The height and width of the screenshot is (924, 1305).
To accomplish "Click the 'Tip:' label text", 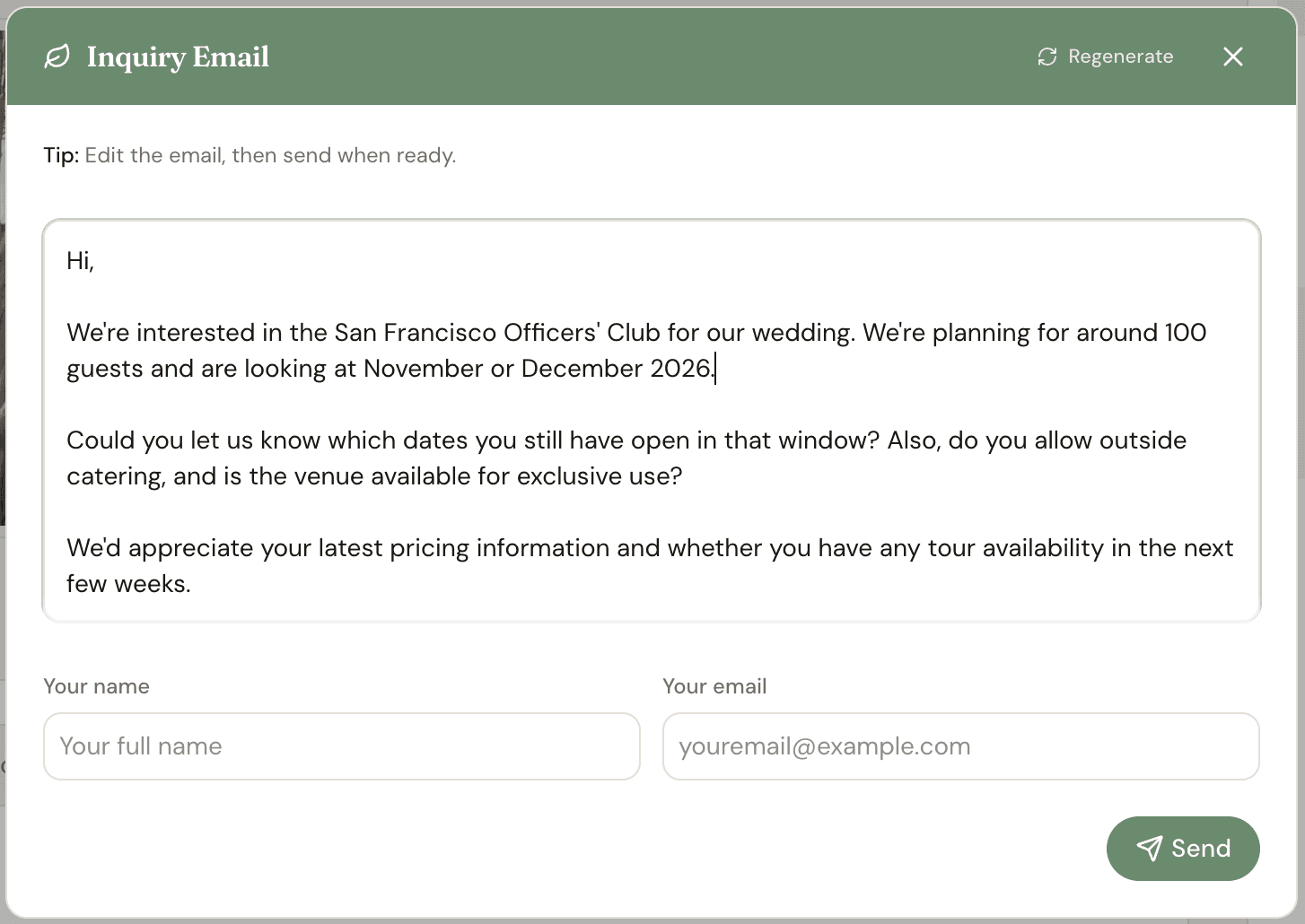I will (x=61, y=155).
